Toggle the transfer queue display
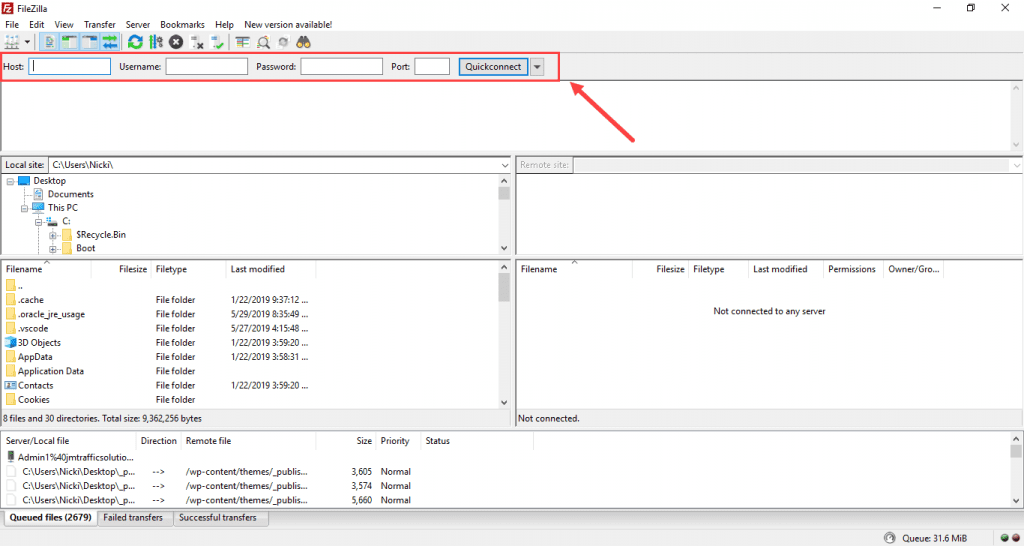The width and height of the screenshot is (1024, 546). (x=110, y=42)
